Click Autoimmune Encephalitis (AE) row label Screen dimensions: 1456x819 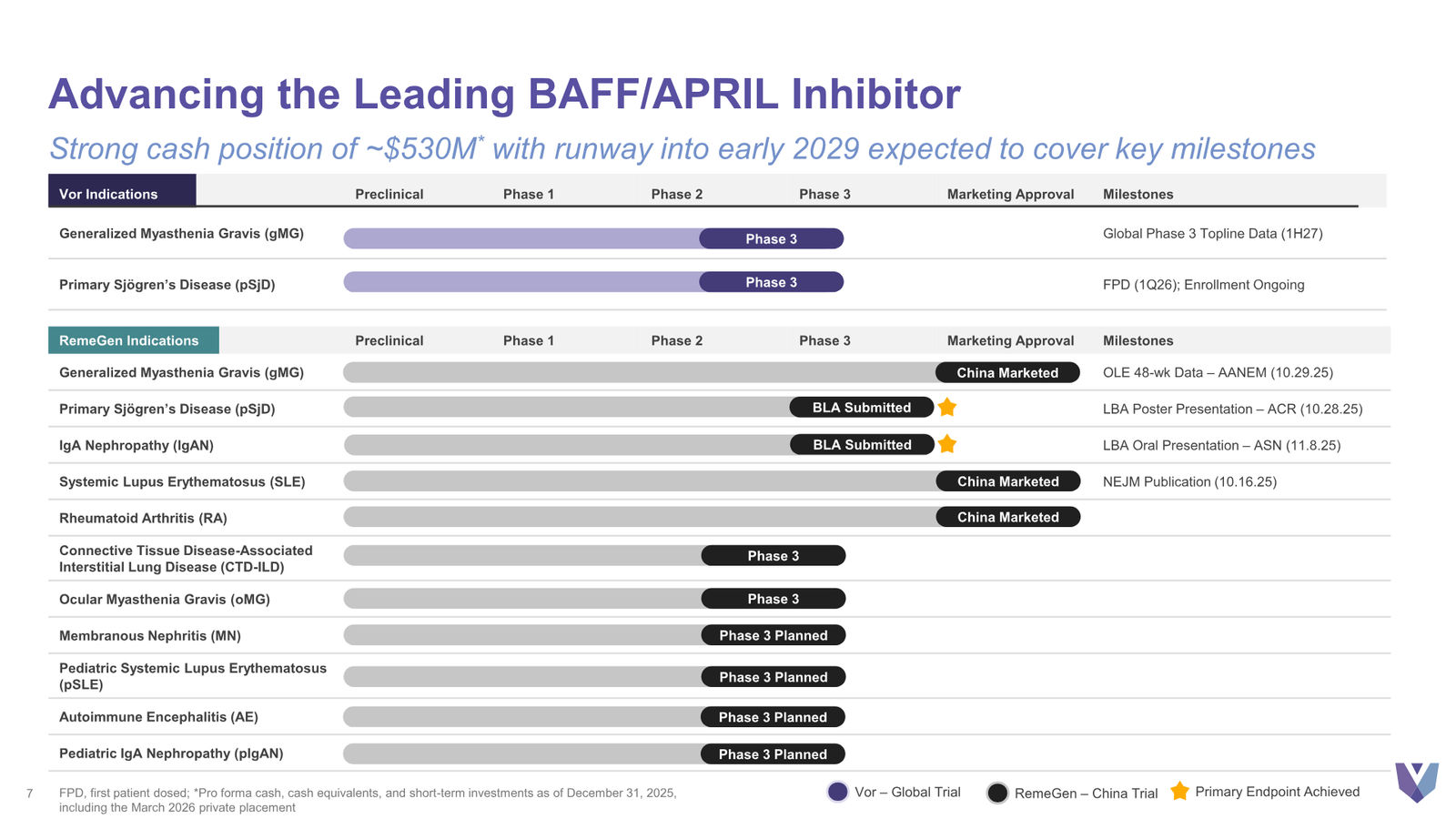(158, 717)
